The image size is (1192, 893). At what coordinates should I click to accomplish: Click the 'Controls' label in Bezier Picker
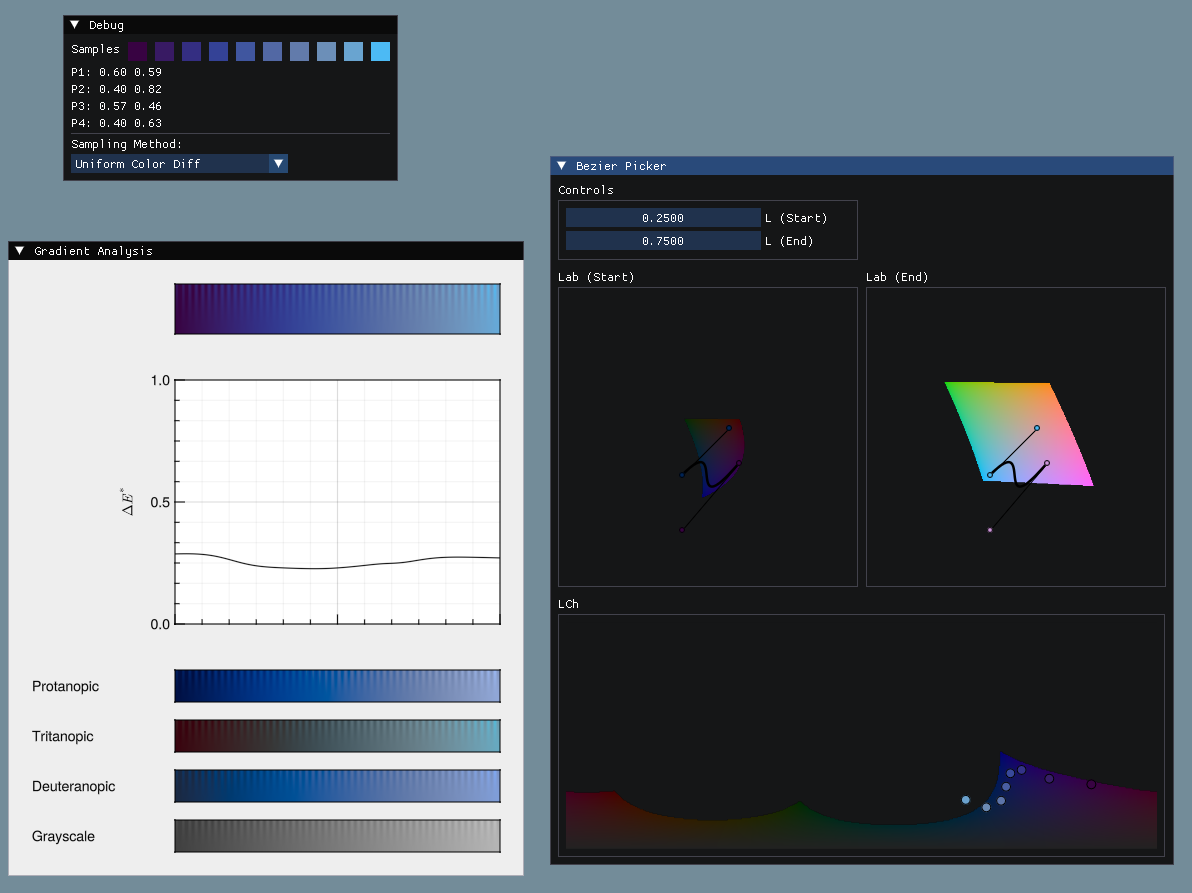click(585, 190)
